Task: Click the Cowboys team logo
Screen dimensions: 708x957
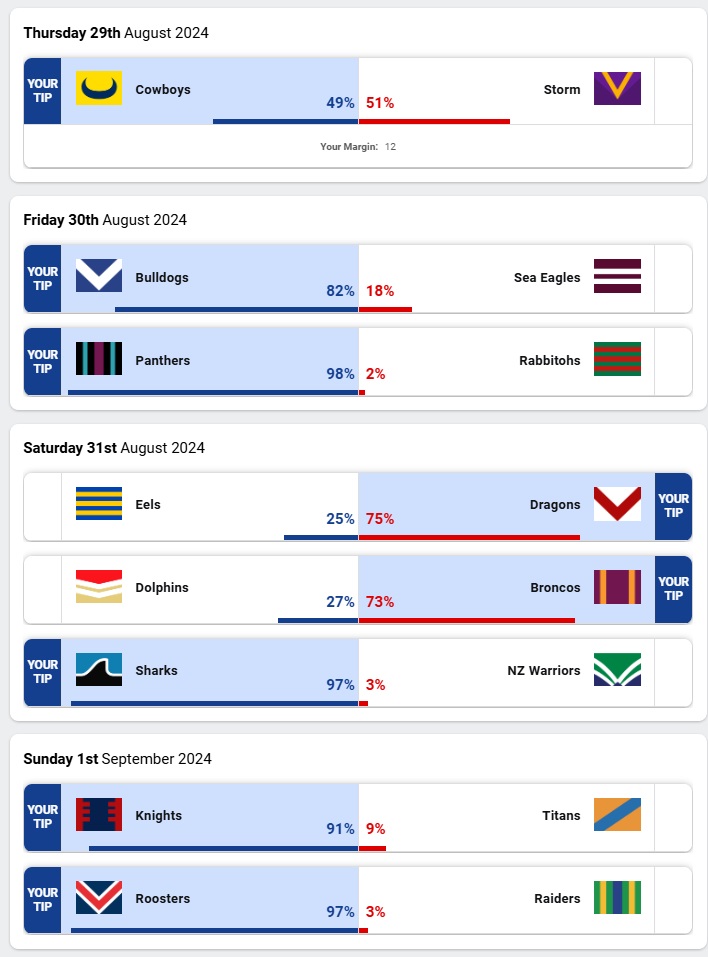Action: pos(99,88)
